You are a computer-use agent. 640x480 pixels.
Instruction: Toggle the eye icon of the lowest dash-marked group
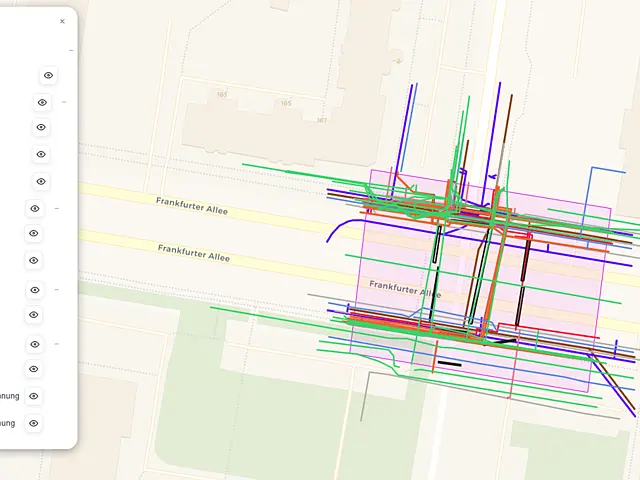(35, 344)
